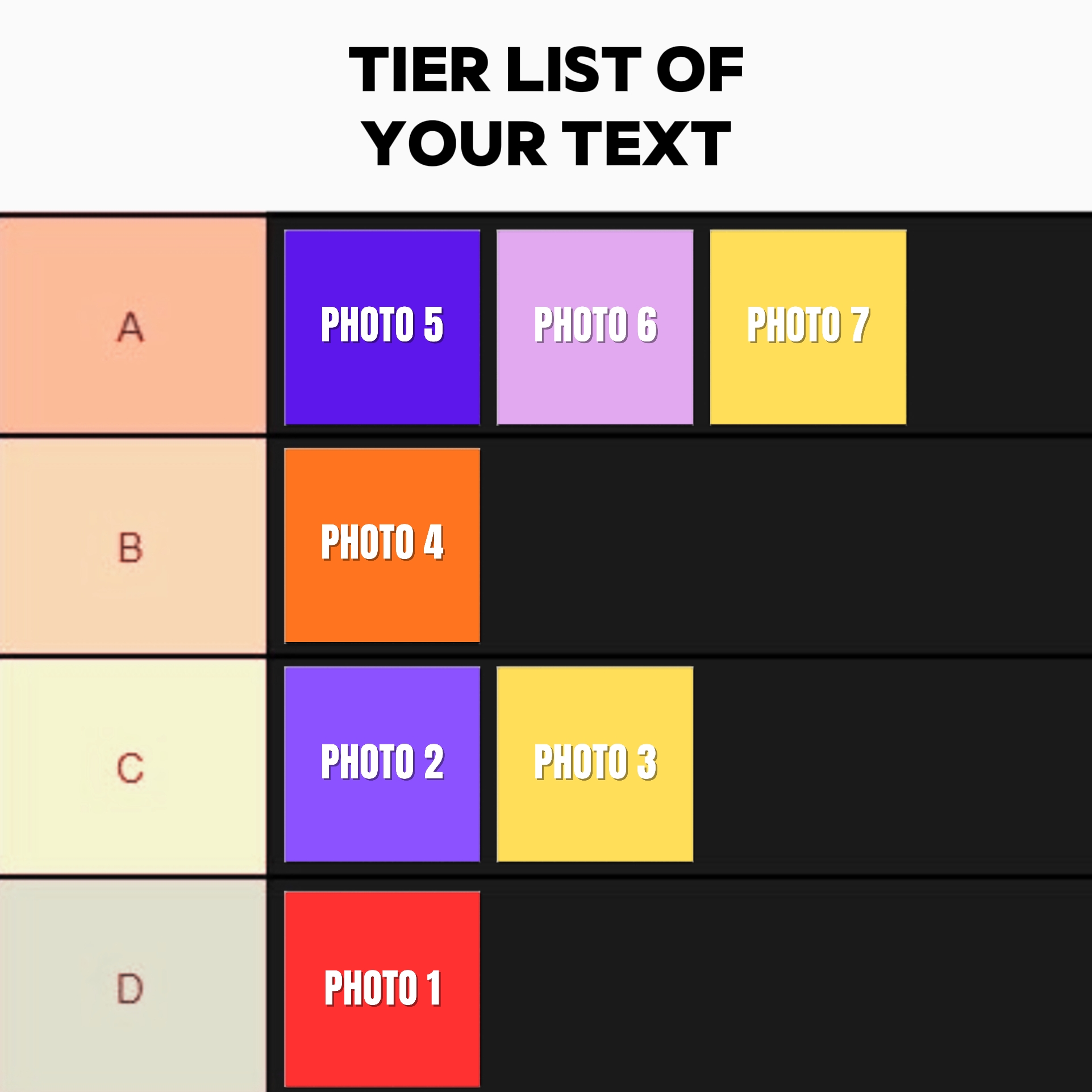Click the word TIER in the title
The width and height of the screenshot is (1092, 1092).
pos(419,70)
